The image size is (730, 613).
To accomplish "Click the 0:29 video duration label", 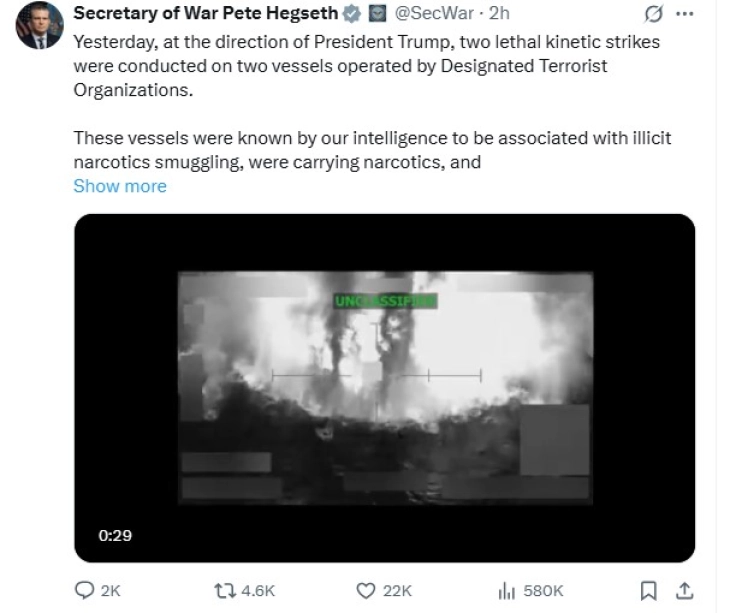I will [115, 535].
